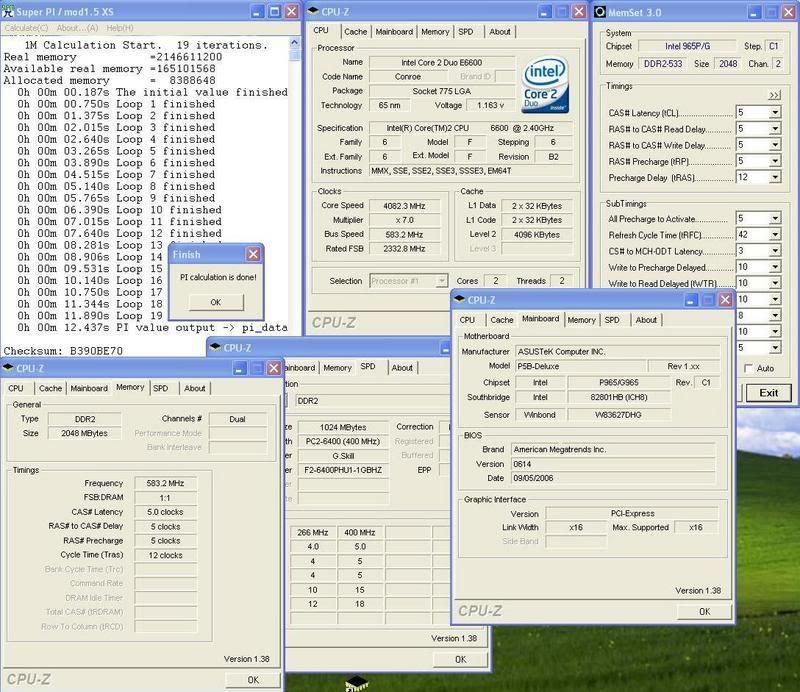Select Cache tab in CPU-Z Motherboard window
Image resolution: width=800 pixels, height=692 pixels.
(x=502, y=320)
